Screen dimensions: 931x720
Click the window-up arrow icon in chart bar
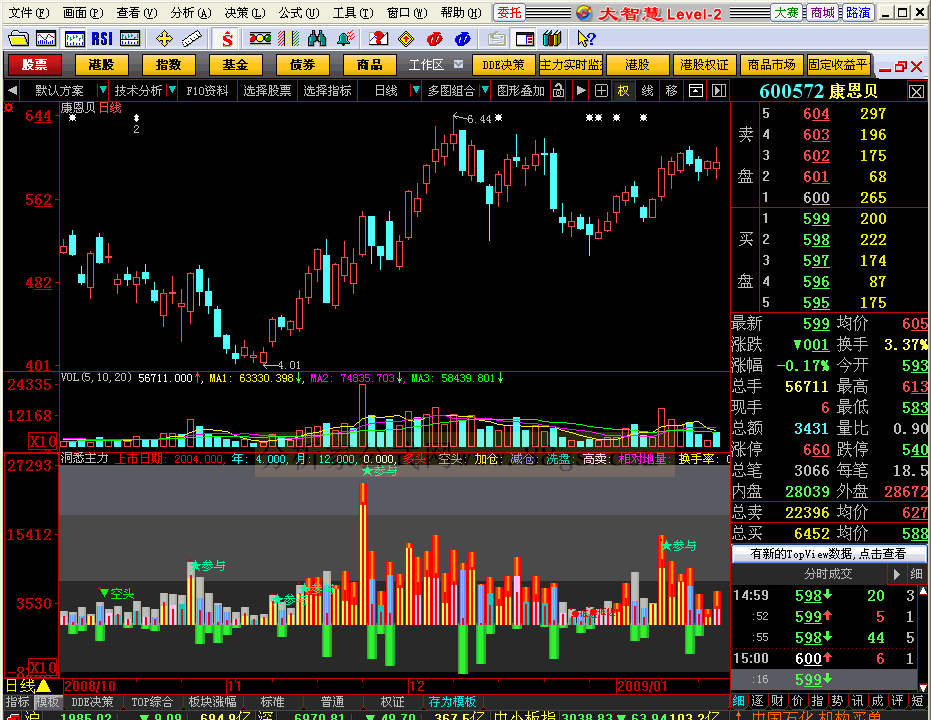[x=696, y=91]
